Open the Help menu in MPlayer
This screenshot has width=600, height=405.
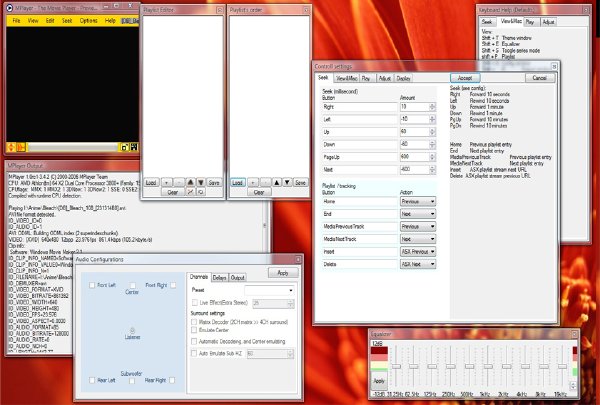click(110, 21)
